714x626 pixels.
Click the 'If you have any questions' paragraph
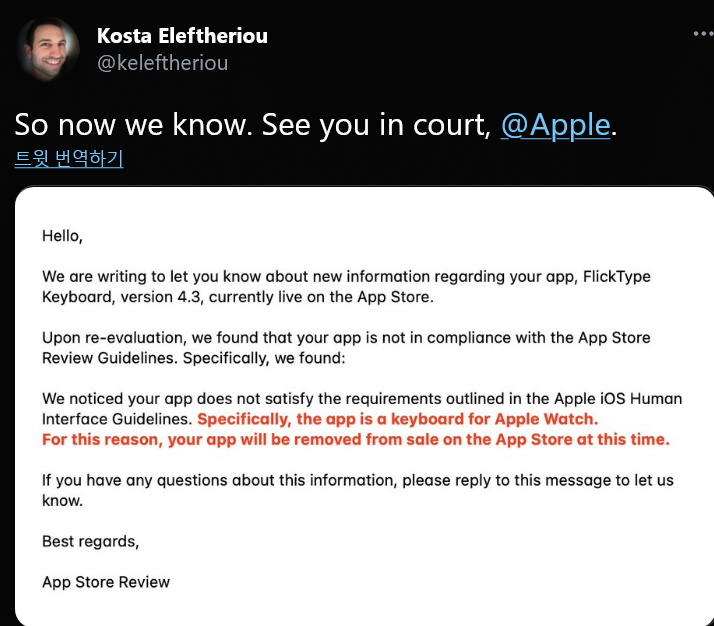[357, 490]
